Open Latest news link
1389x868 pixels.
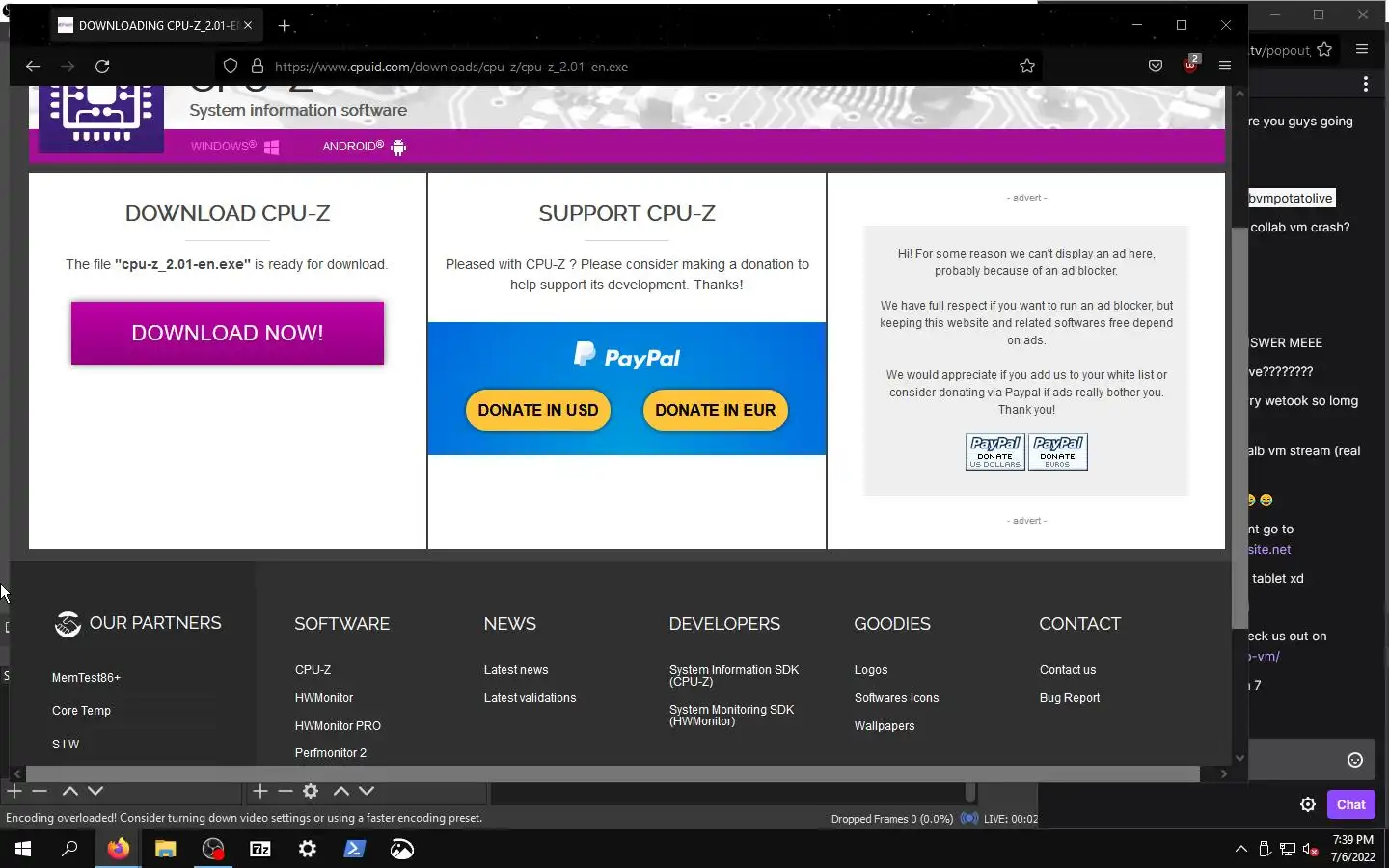coord(516,670)
